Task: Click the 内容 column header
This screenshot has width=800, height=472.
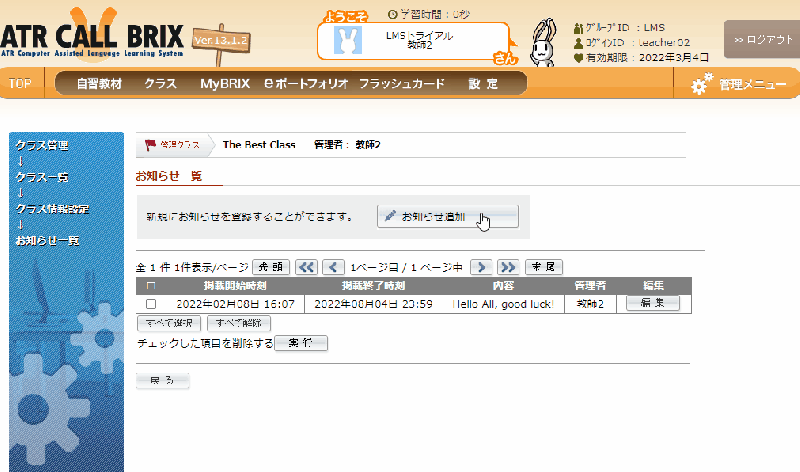Action: point(504,286)
